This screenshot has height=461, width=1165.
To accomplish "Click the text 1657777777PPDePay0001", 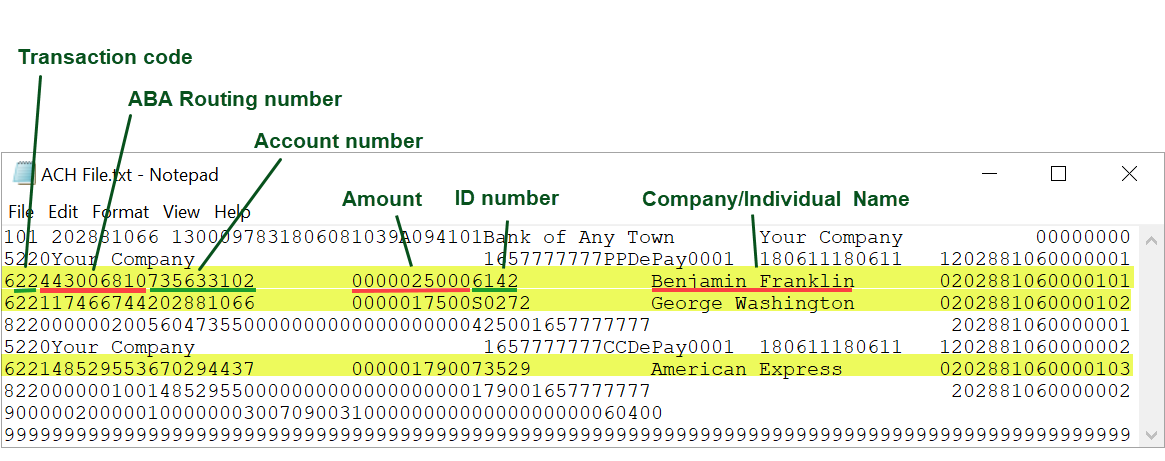I will [x=609, y=259].
